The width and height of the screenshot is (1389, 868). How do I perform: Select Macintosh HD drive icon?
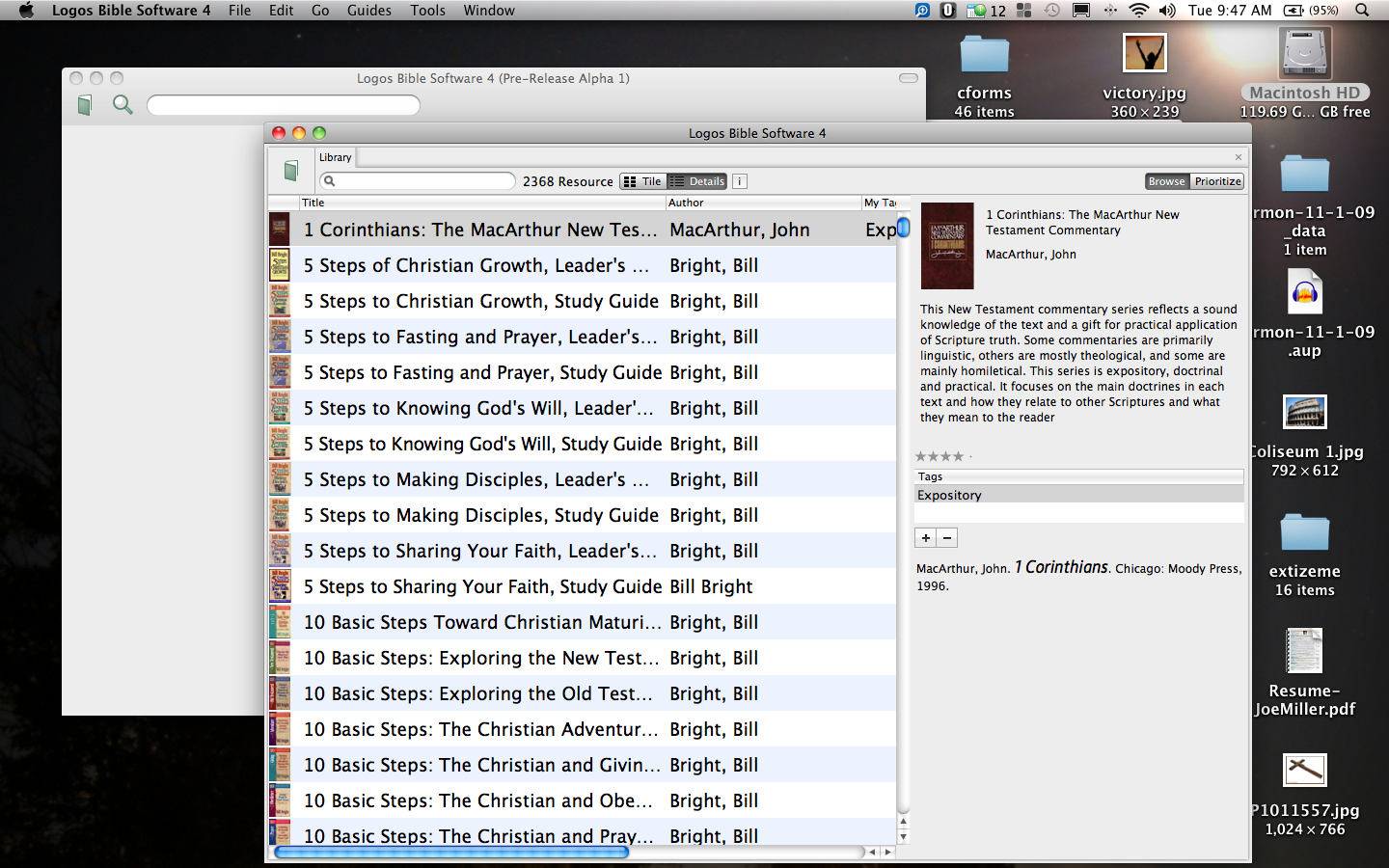coord(1305,53)
